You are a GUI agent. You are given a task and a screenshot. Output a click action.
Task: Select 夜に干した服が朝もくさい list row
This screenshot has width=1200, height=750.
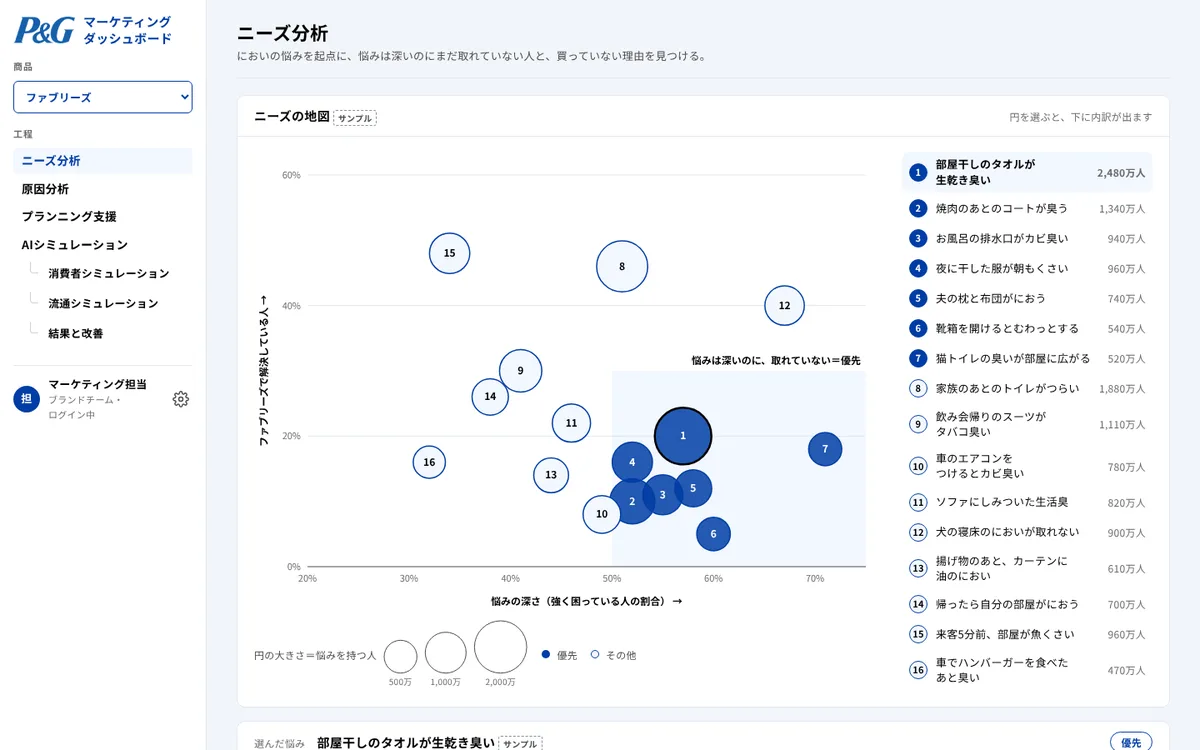pos(1027,269)
